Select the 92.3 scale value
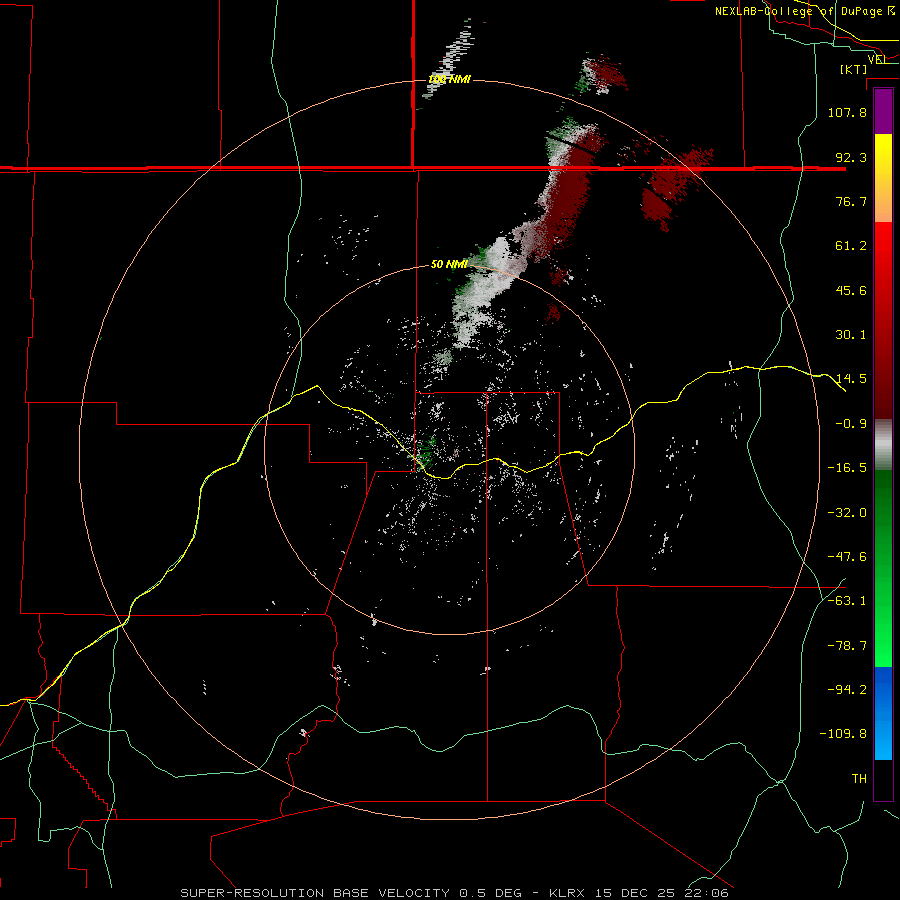900x900 pixels. pyautogui.click(x=851, y=157)
